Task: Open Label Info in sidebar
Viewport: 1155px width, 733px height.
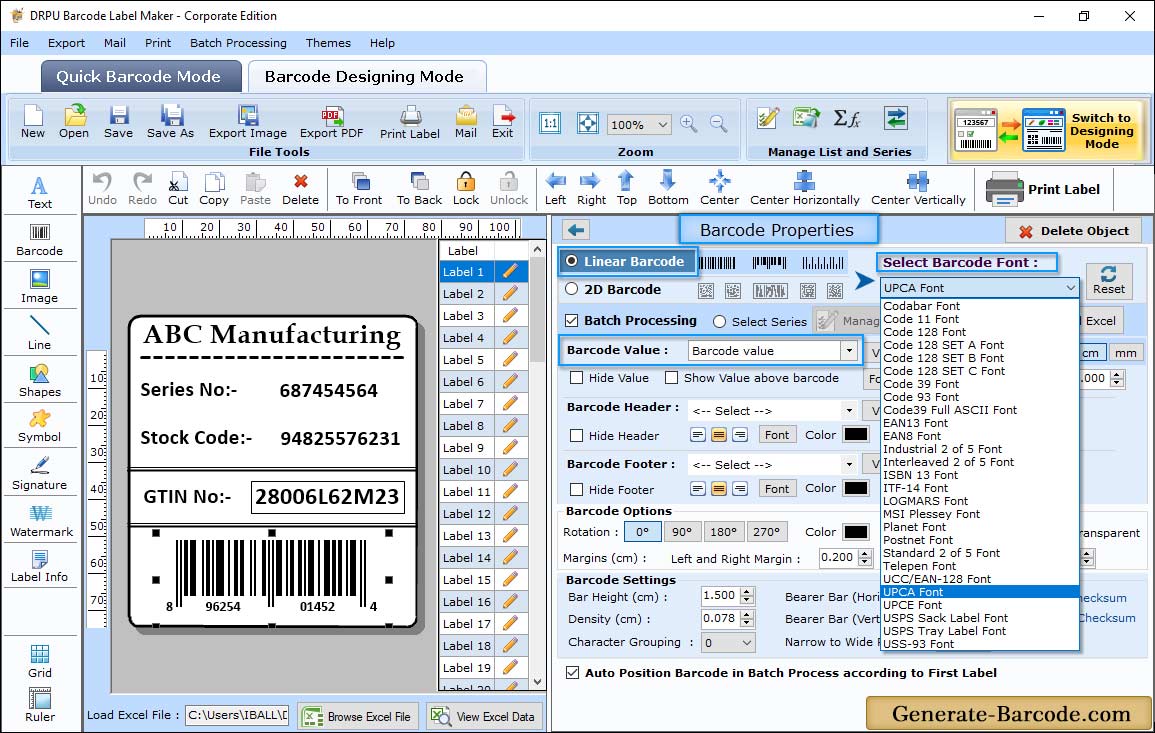Action: [40, 567]
